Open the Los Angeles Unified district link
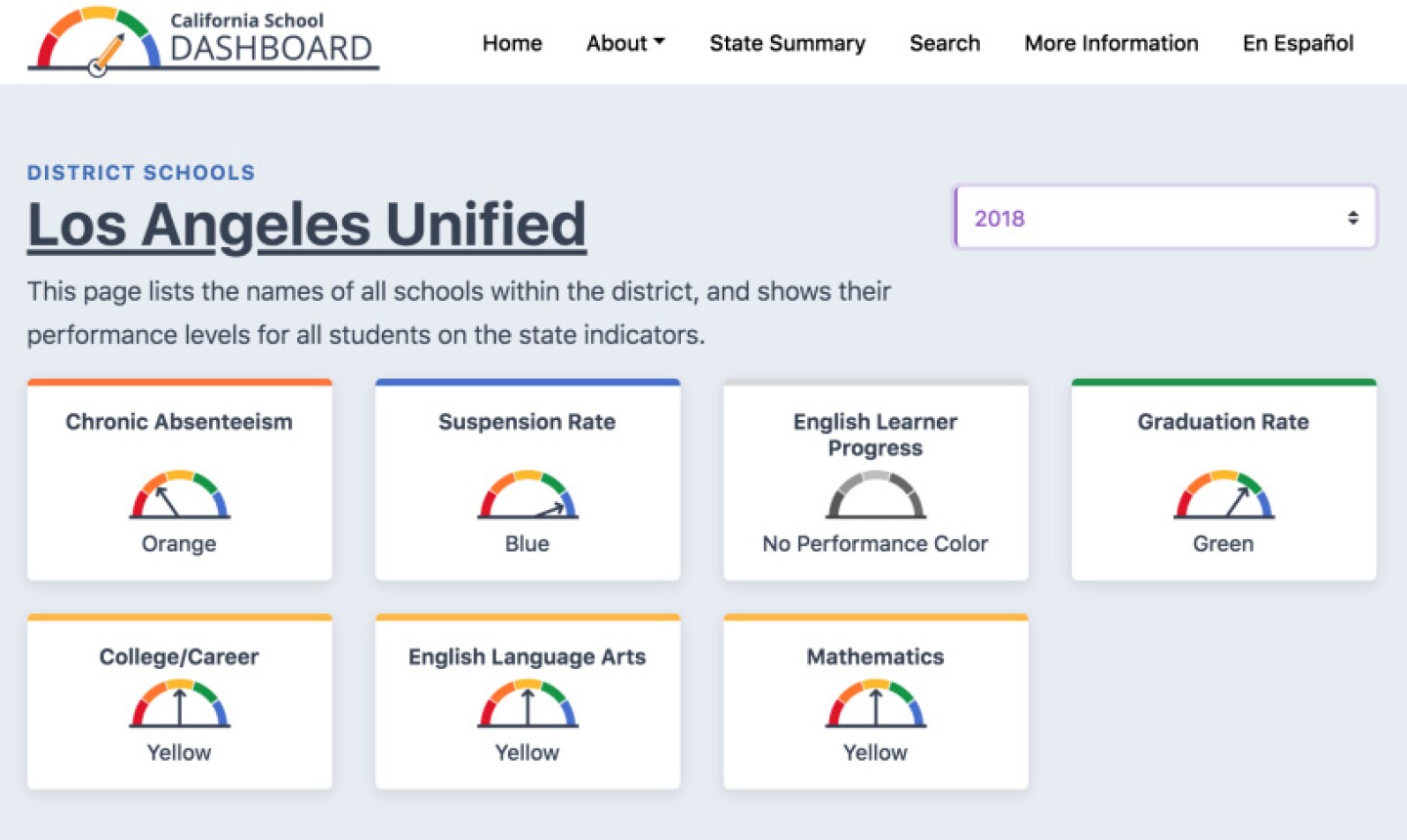The width and height of the screenshot is (1407, 840). [307, 225]
